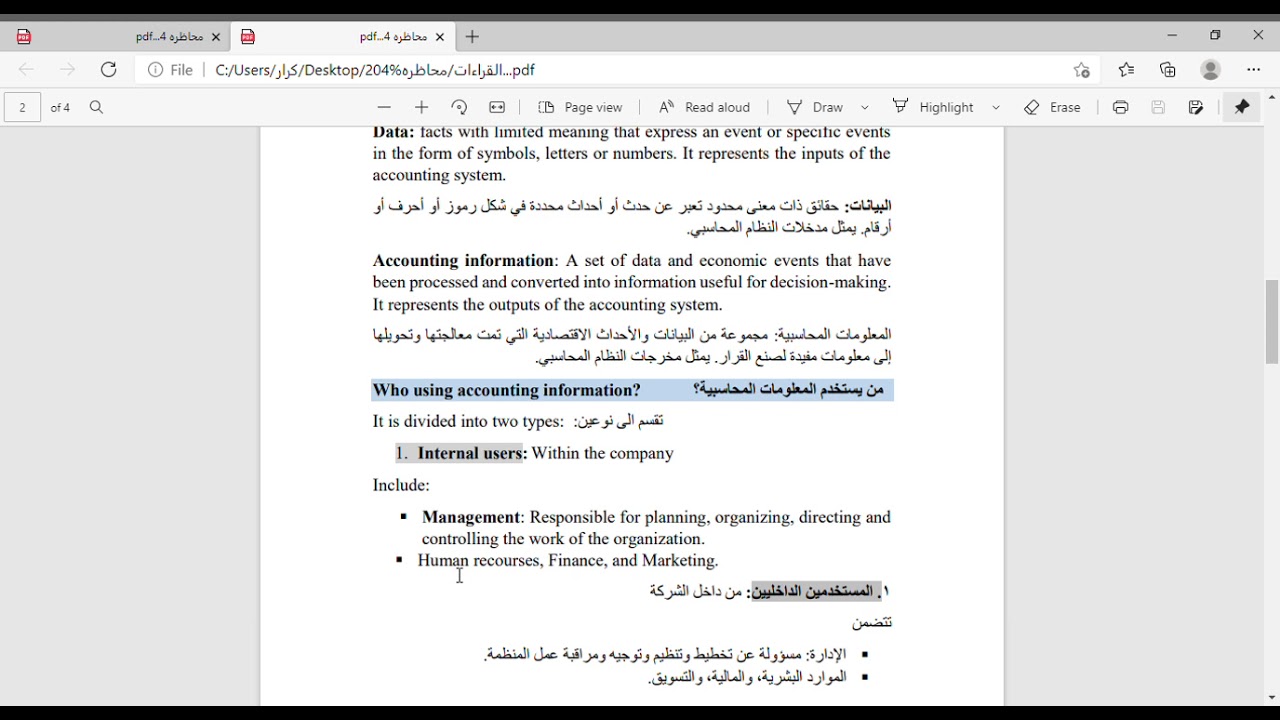Refresh the current page
The height and width of the screenshot is (720, 1280).
coord(109,70)
